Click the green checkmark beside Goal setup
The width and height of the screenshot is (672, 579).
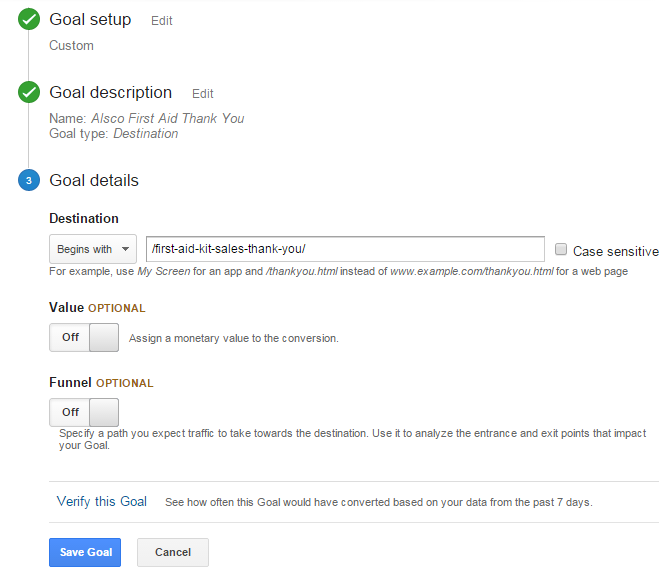click(x=29, y=20)
